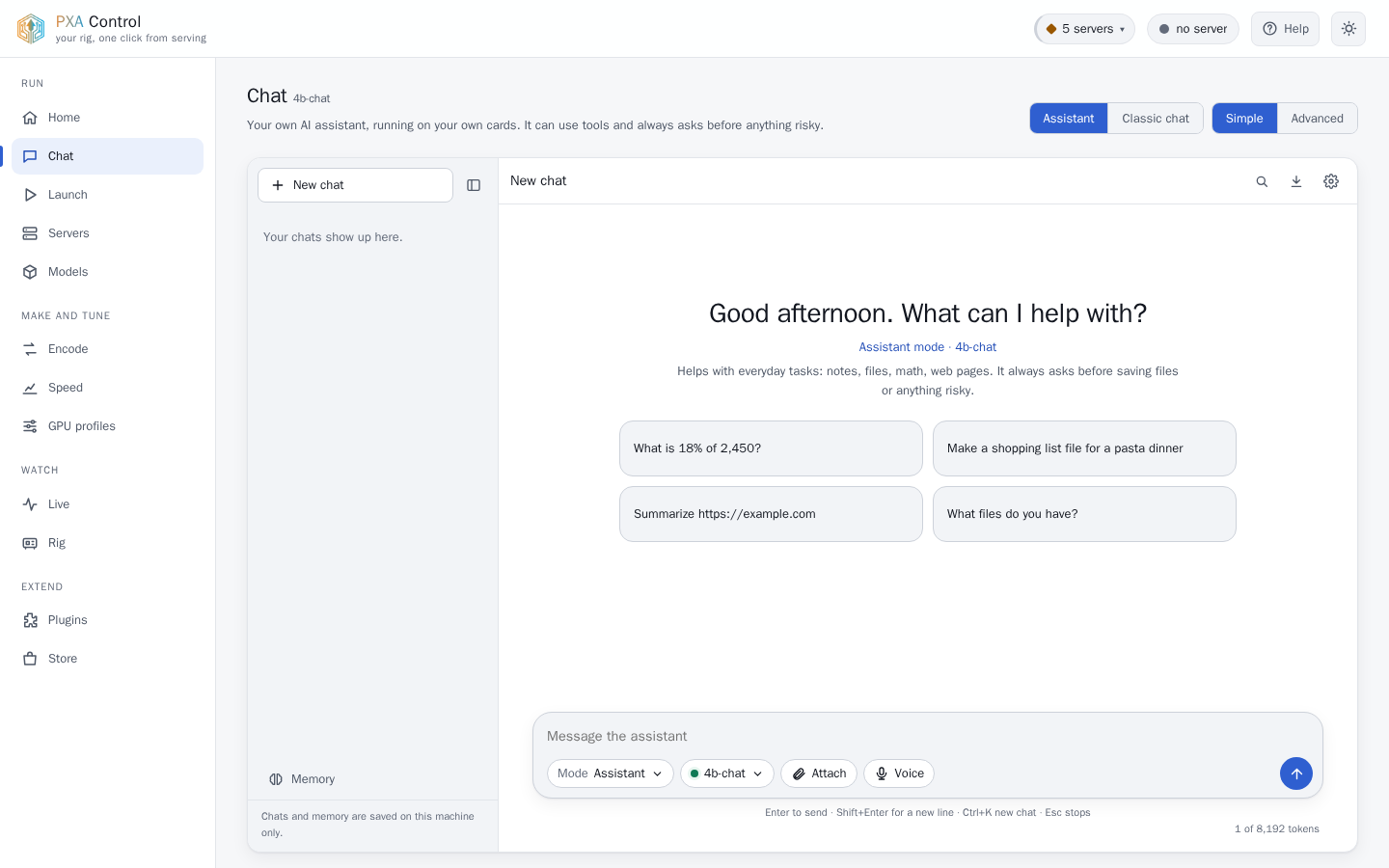Click the no server status pill

tap(1193, 29)
